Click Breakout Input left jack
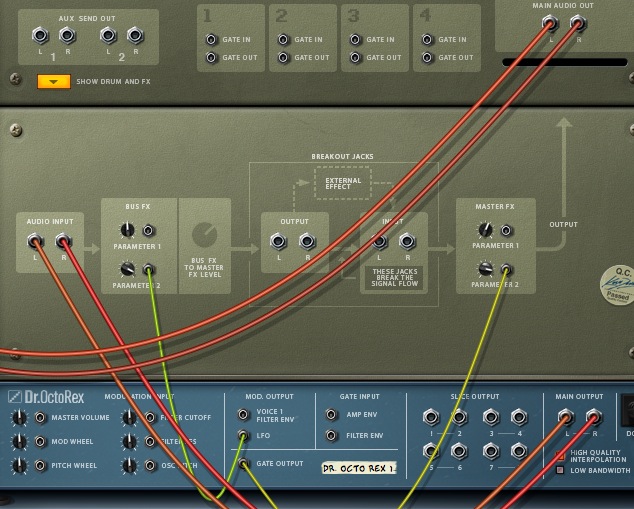 [x=379, y=241]
